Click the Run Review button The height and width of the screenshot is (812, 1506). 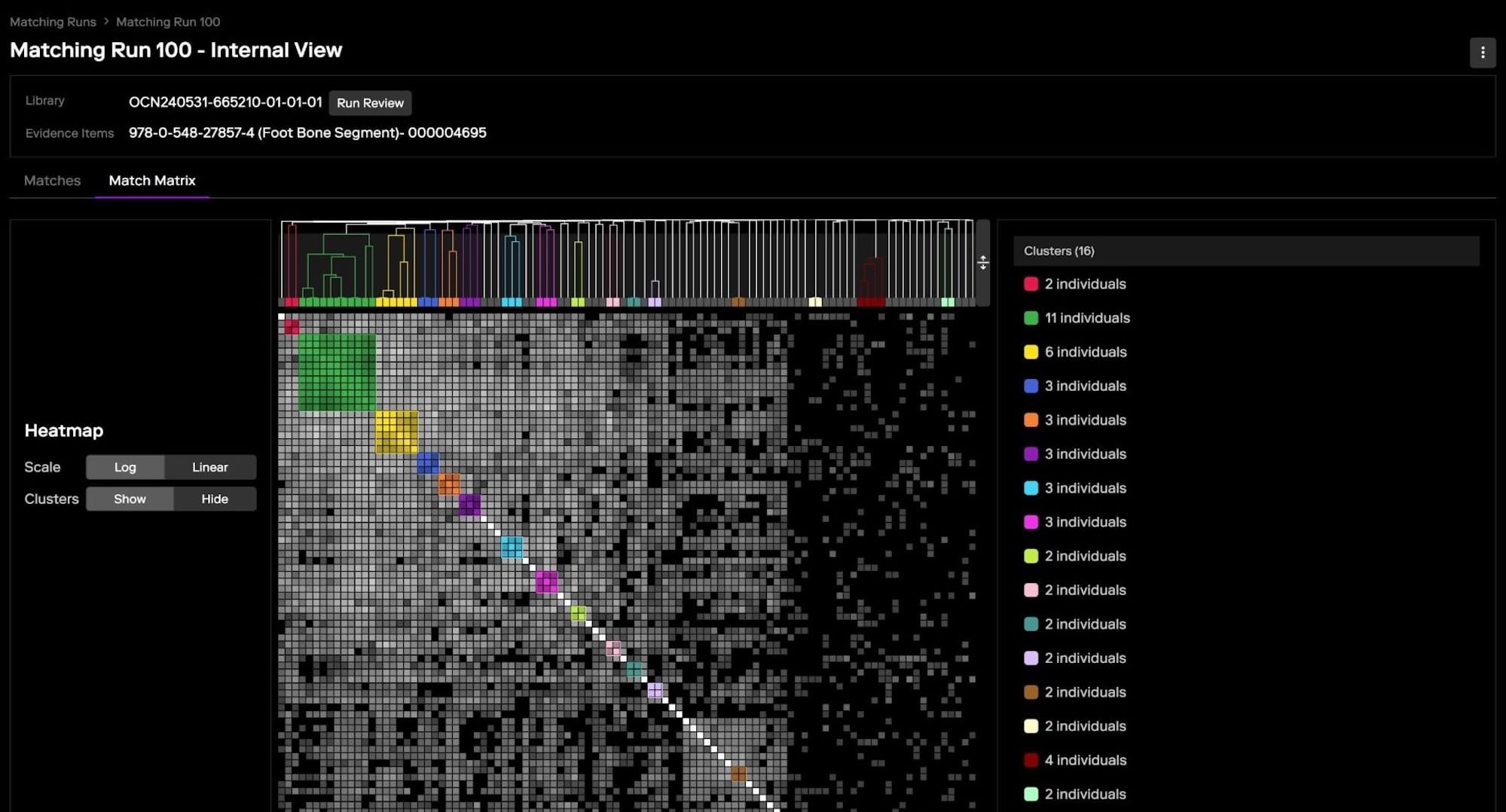point(370,103)
